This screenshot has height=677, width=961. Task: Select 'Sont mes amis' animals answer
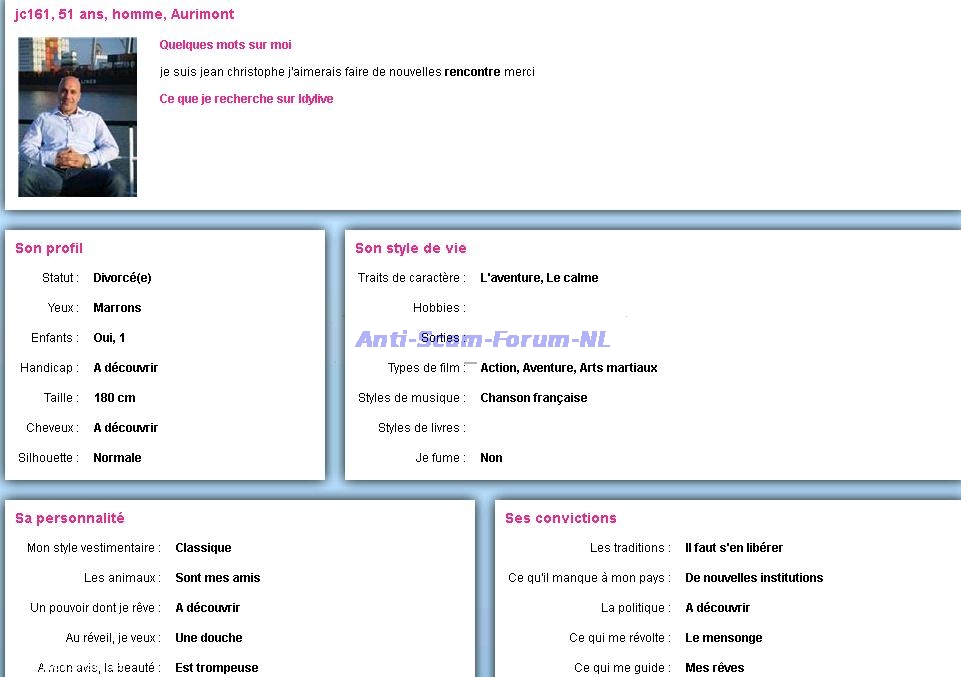(x=217, y=578)
